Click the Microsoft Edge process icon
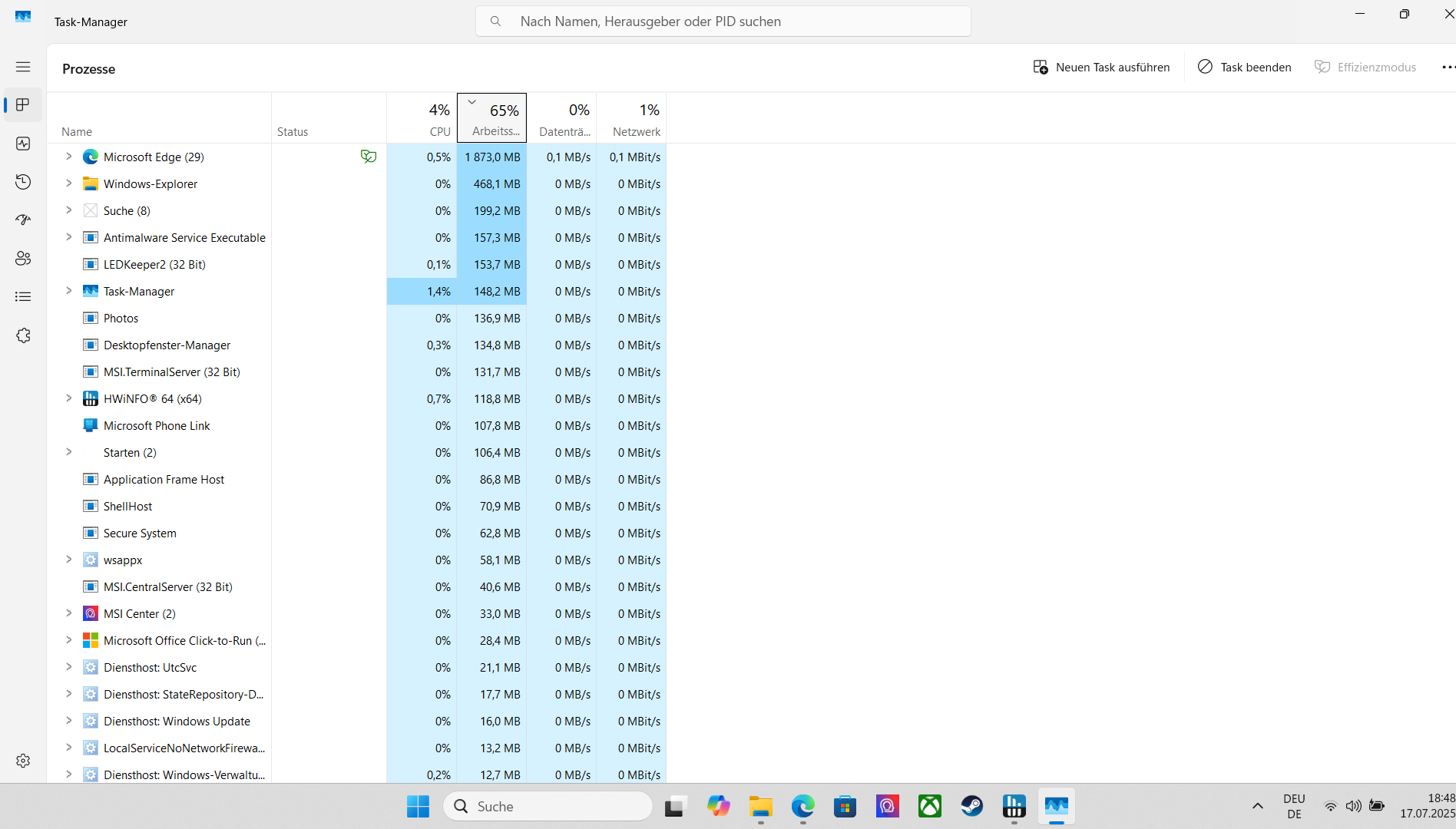This screenshot has width=1456, height=829. [x=91, y=157]
